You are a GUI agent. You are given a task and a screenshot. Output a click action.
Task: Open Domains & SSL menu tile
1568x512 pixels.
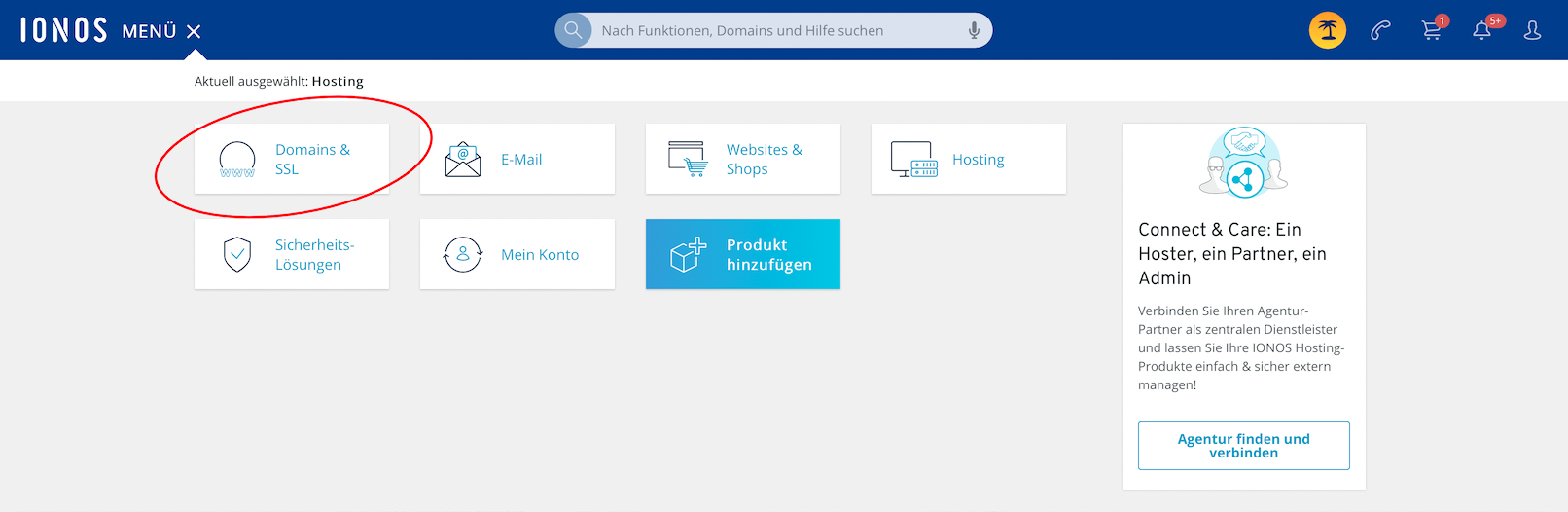click(292, 159)
